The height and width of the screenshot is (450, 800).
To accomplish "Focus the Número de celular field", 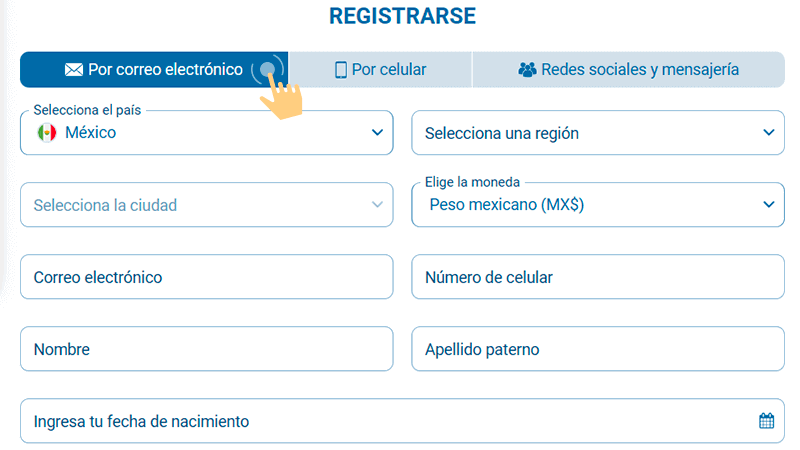I will [597, 277].
